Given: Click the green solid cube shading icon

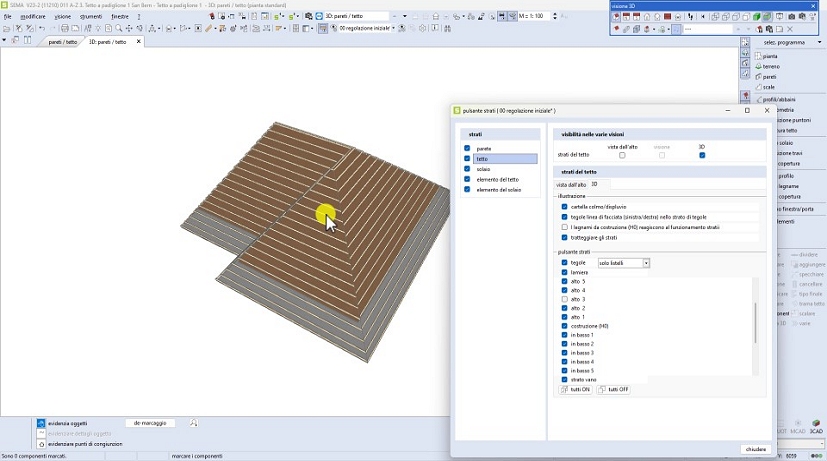Looking at the screenshot, I should [x=758, y=17].
